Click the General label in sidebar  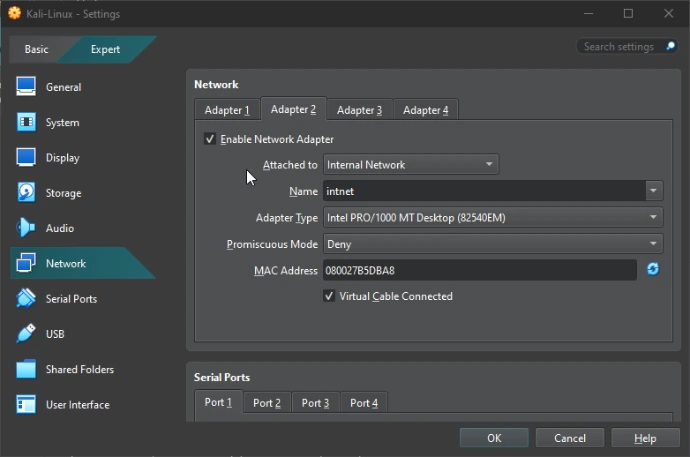pos(63,87)
